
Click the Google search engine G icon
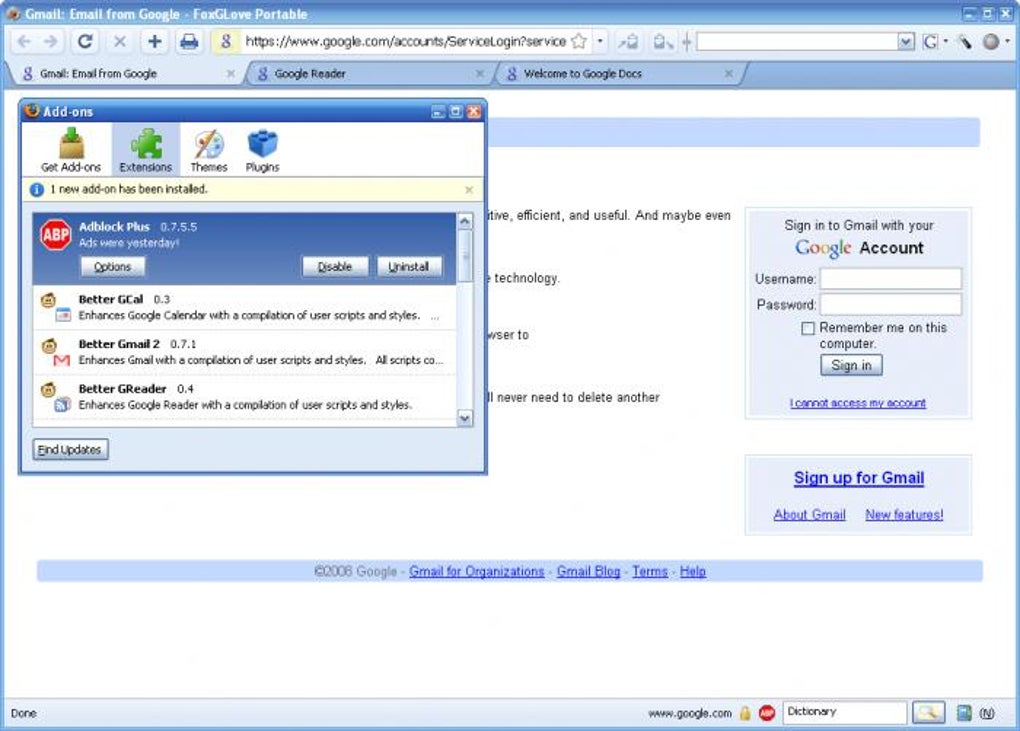tap(930, 42)
